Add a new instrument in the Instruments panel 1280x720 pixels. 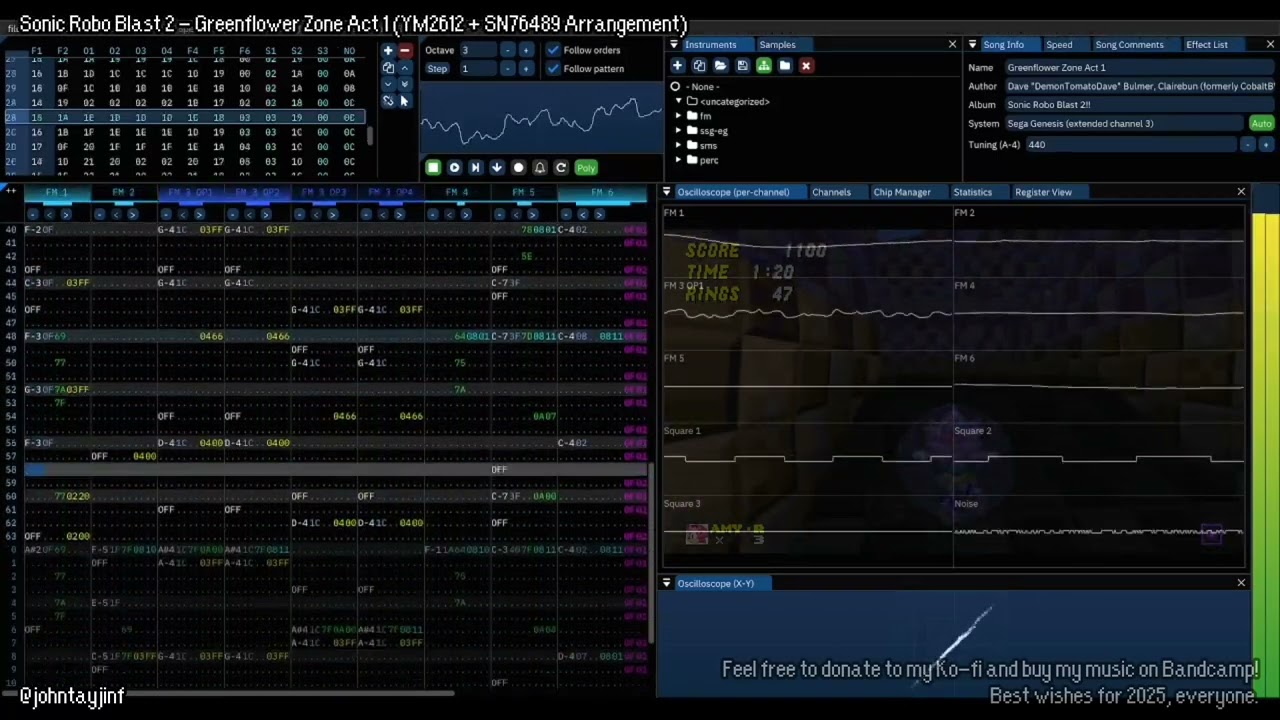[677, 66]
